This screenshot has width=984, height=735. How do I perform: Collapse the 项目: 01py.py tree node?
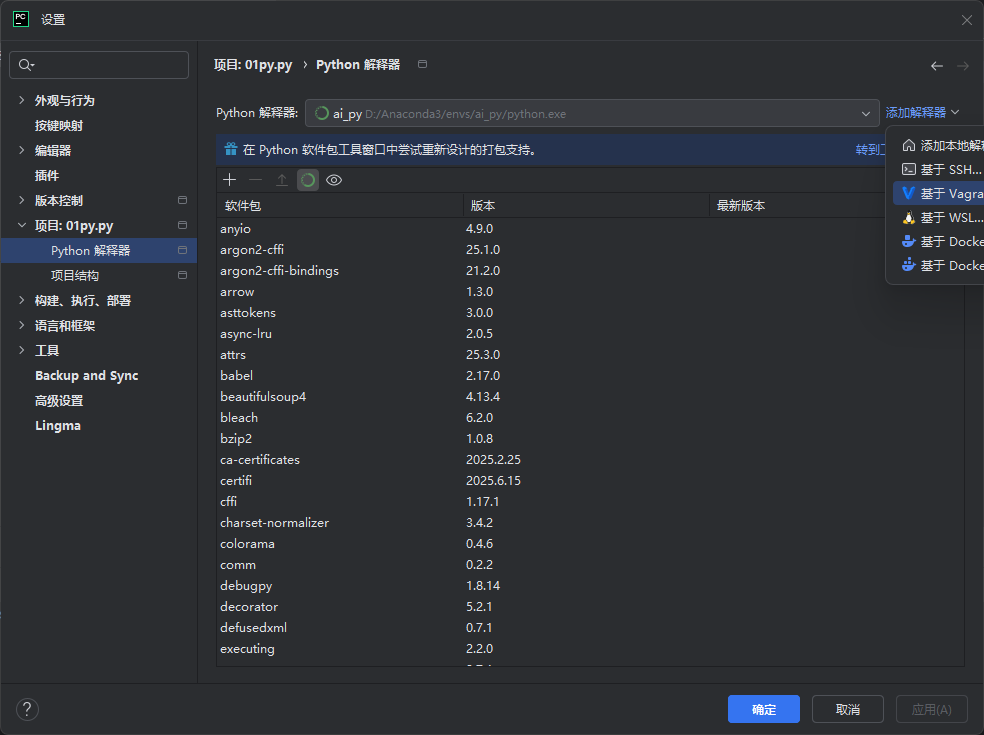coord(21,225)
